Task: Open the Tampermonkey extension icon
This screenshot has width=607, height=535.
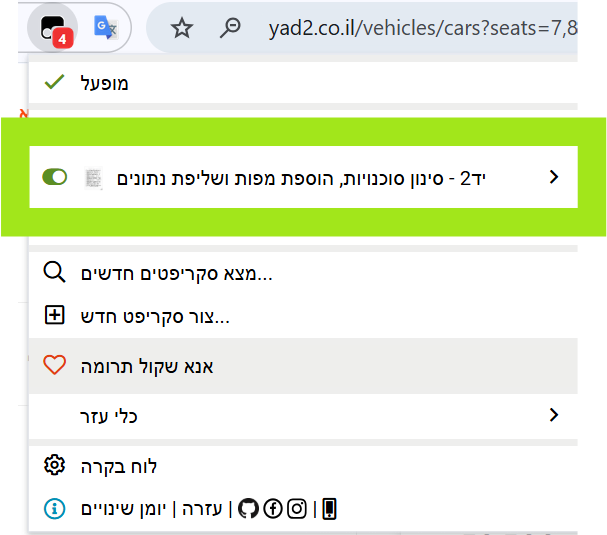Action: (x=52, y=28)
